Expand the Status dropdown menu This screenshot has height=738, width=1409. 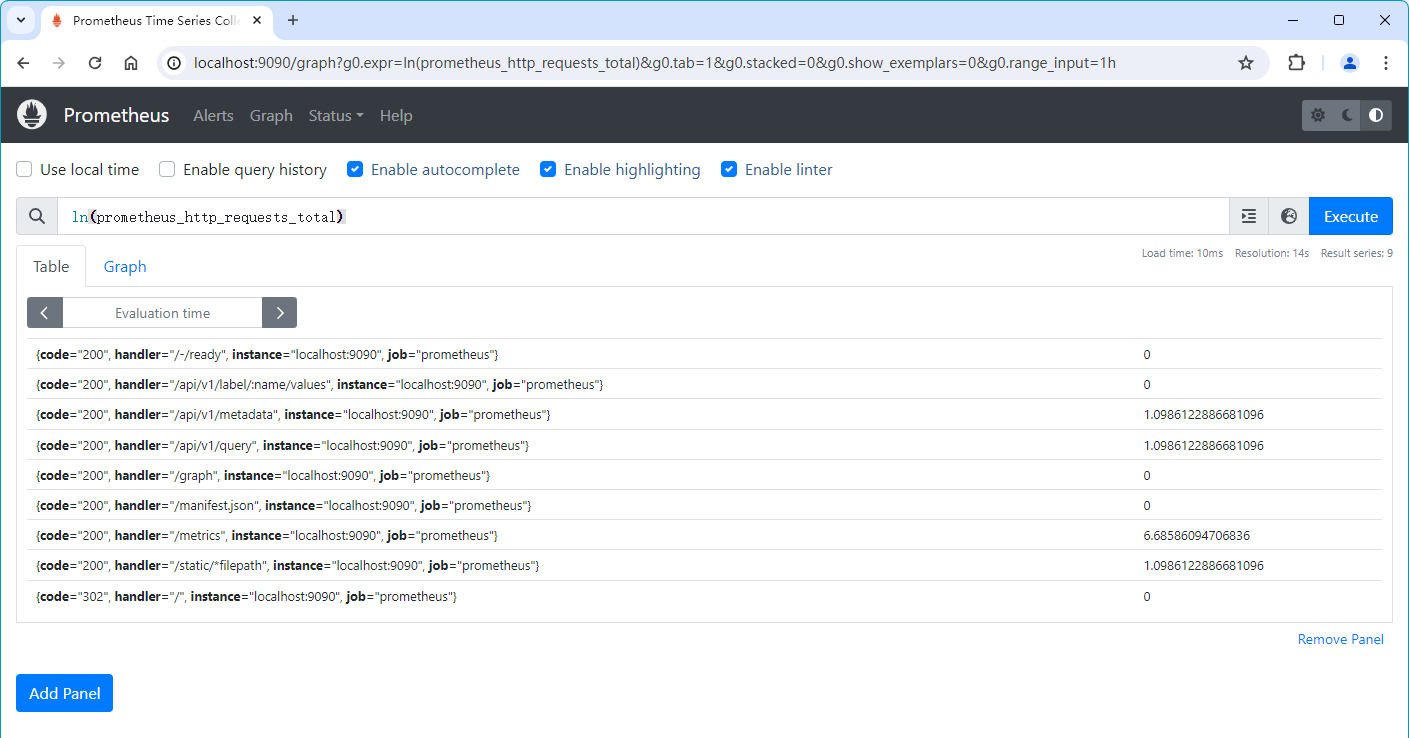pos(336,115)
